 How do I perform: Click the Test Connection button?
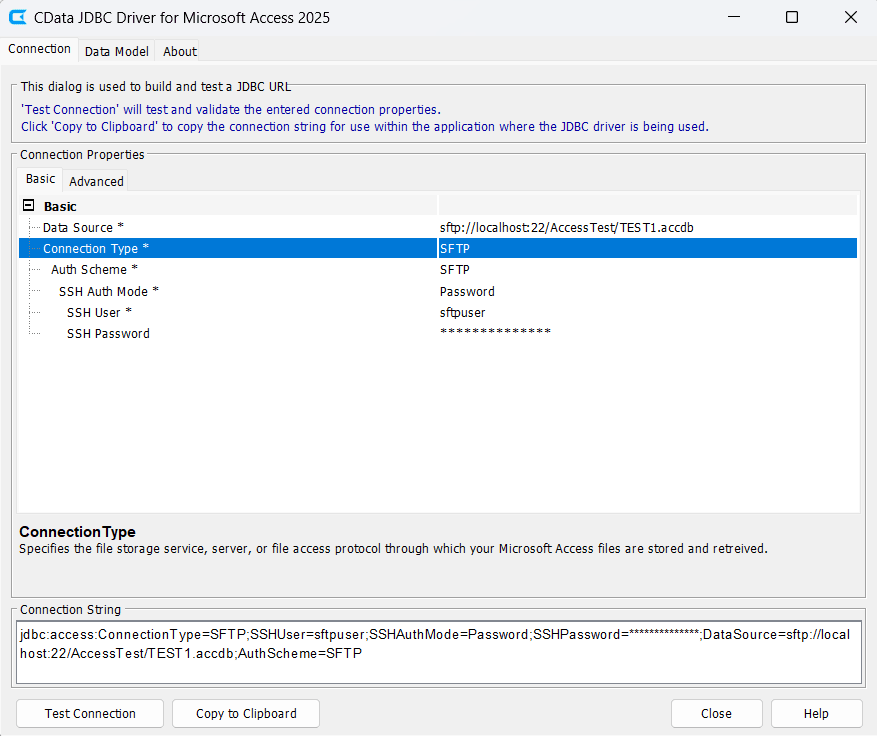pyautogui.click(x=90, y=713)
